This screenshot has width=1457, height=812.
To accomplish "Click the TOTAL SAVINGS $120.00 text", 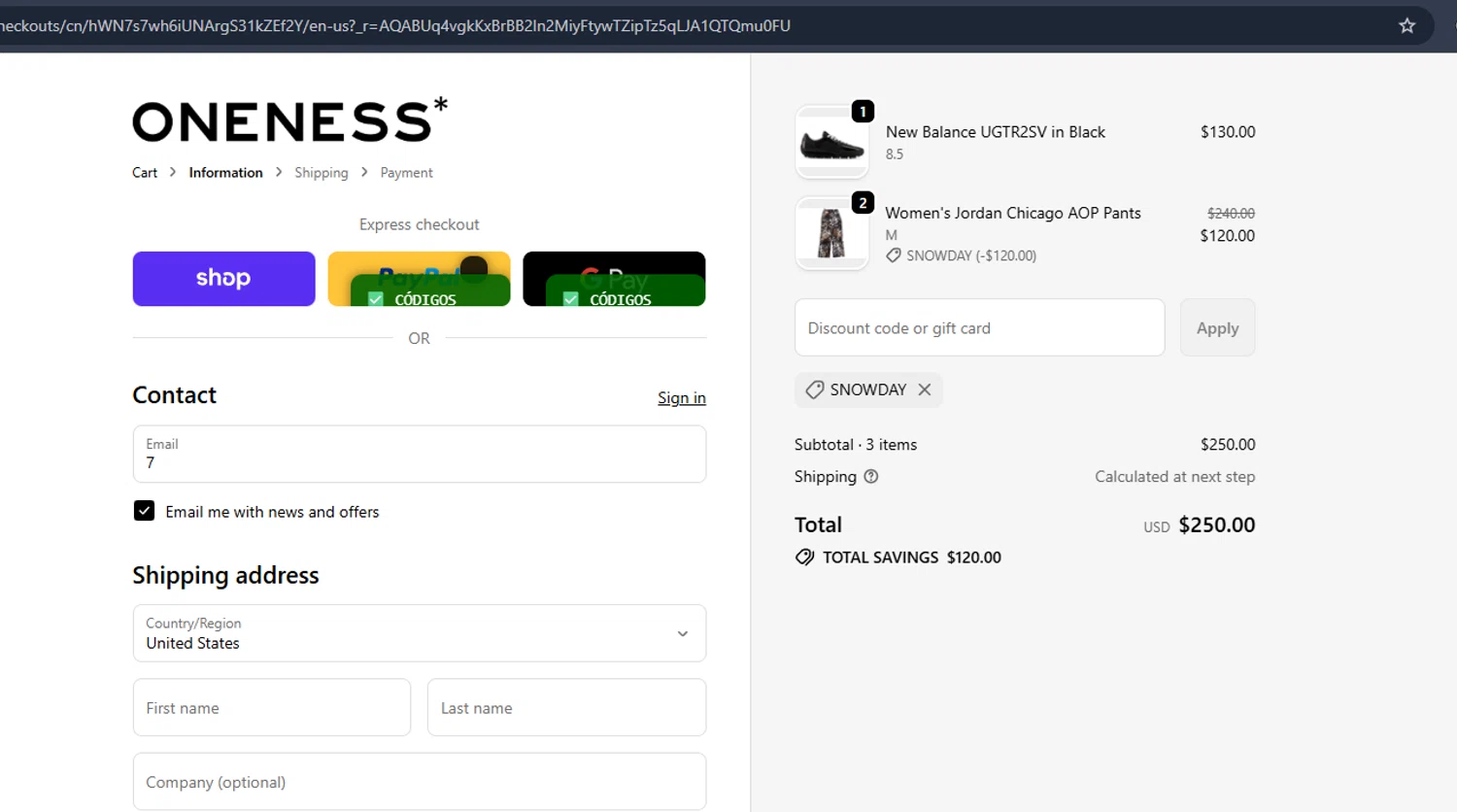I will pyautogui.click(x=912, y=558).
